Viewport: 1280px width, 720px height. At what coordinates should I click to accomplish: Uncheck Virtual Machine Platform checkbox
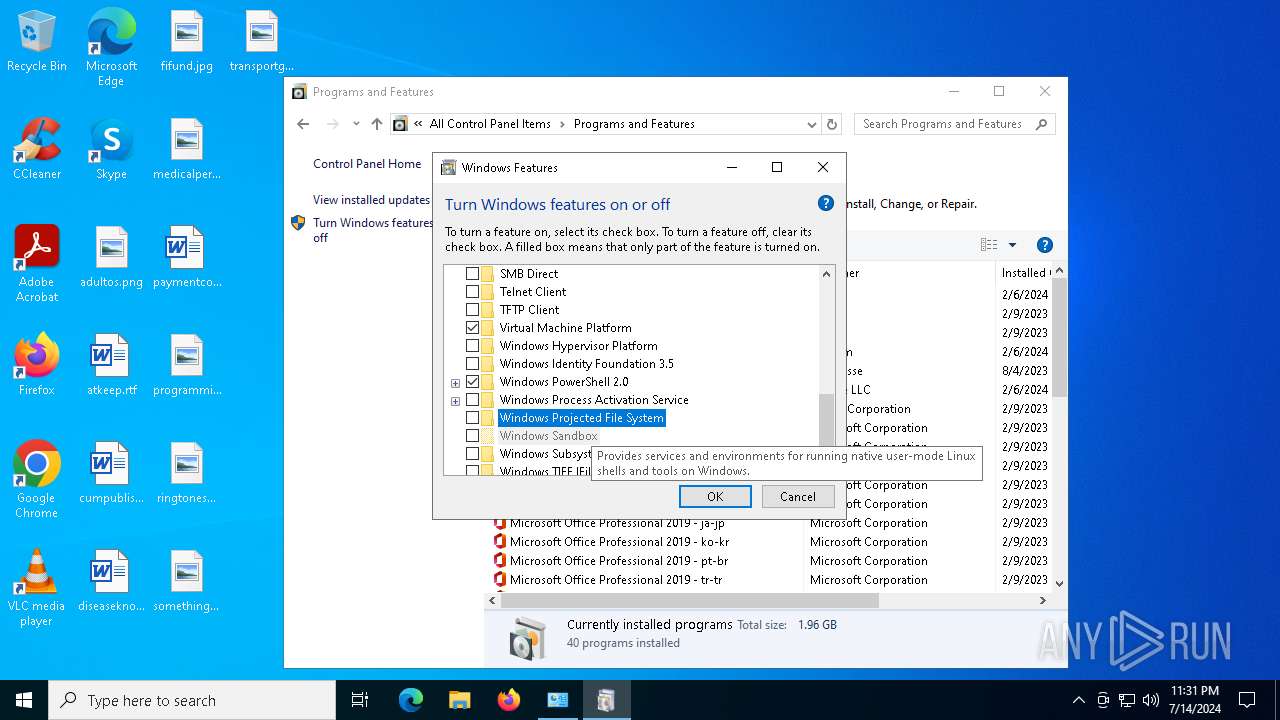tap(472, 328)
